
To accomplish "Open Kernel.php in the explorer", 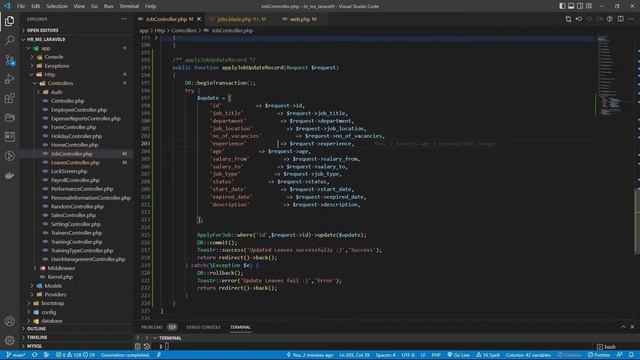I will pyautogui.click(x=77, y=277).
